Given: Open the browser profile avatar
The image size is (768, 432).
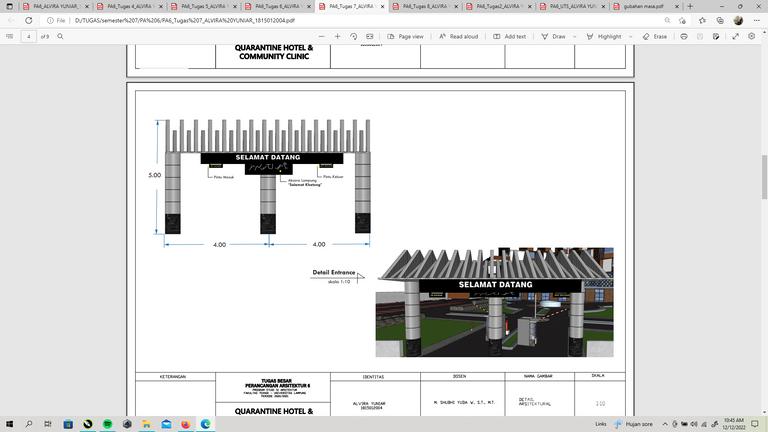Looking at the screenshot, I should [x=738, y=21].
